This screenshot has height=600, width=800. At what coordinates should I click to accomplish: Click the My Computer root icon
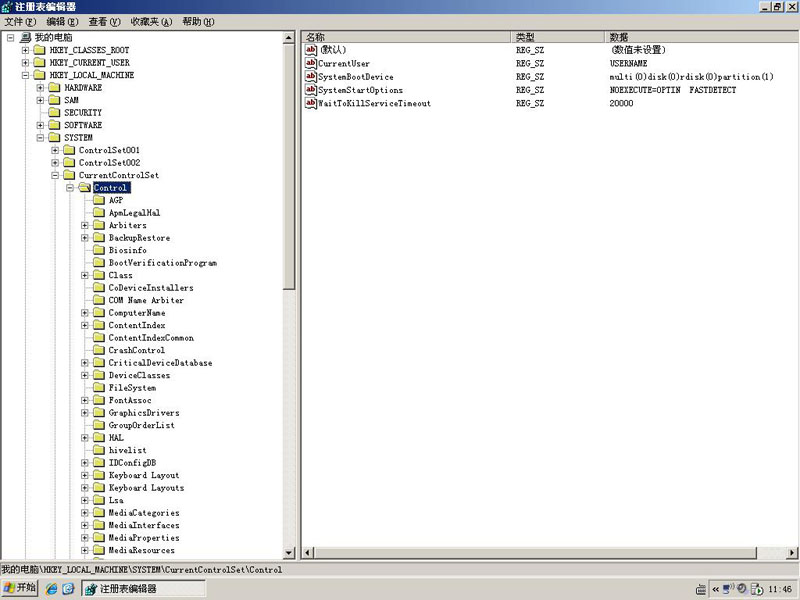click(x=25, y=38)
